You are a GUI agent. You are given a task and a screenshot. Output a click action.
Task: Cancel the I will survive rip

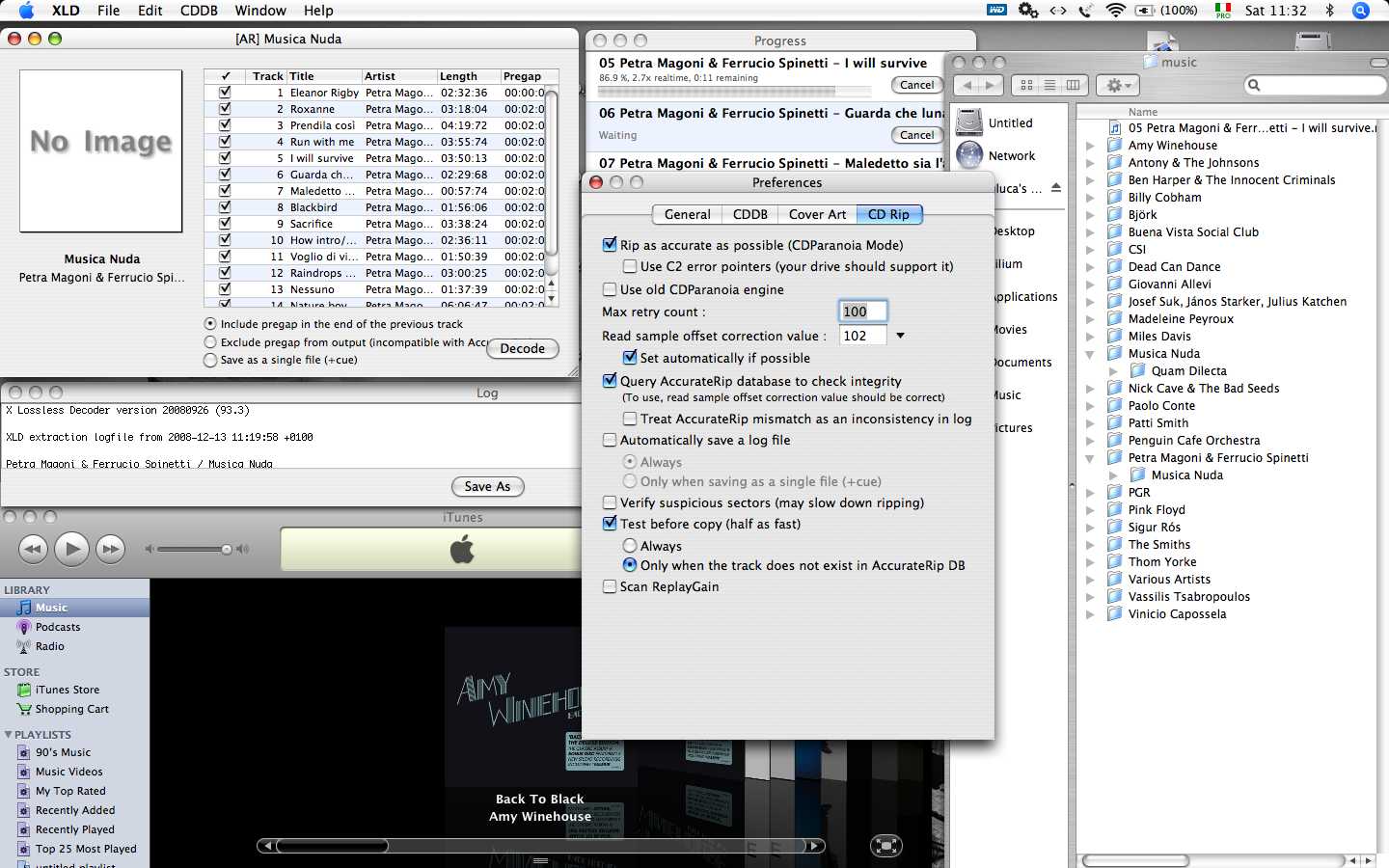(x=916, y=85)
